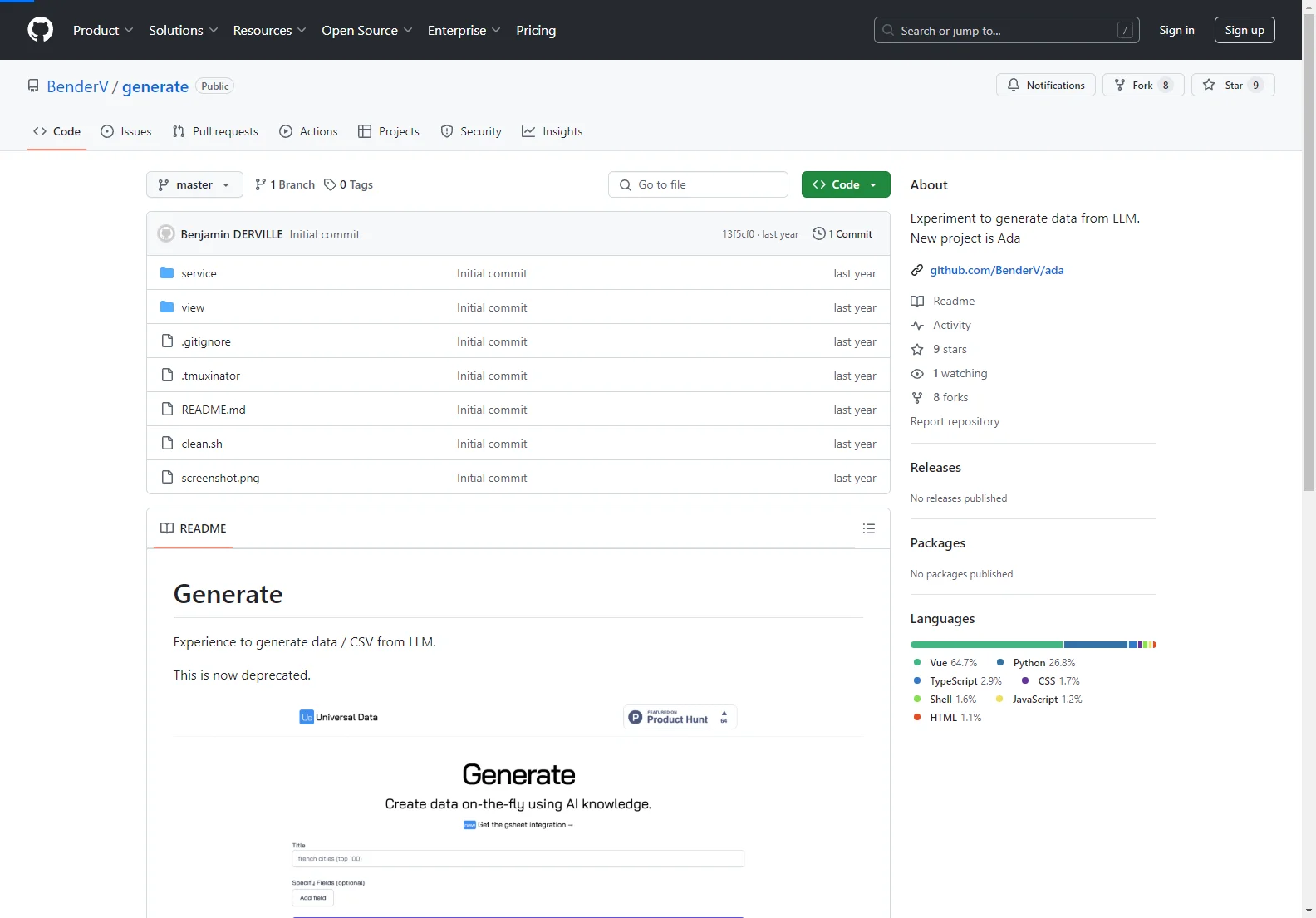
Task: Expand the Enterprise menu
Action: tap(464, 30)
